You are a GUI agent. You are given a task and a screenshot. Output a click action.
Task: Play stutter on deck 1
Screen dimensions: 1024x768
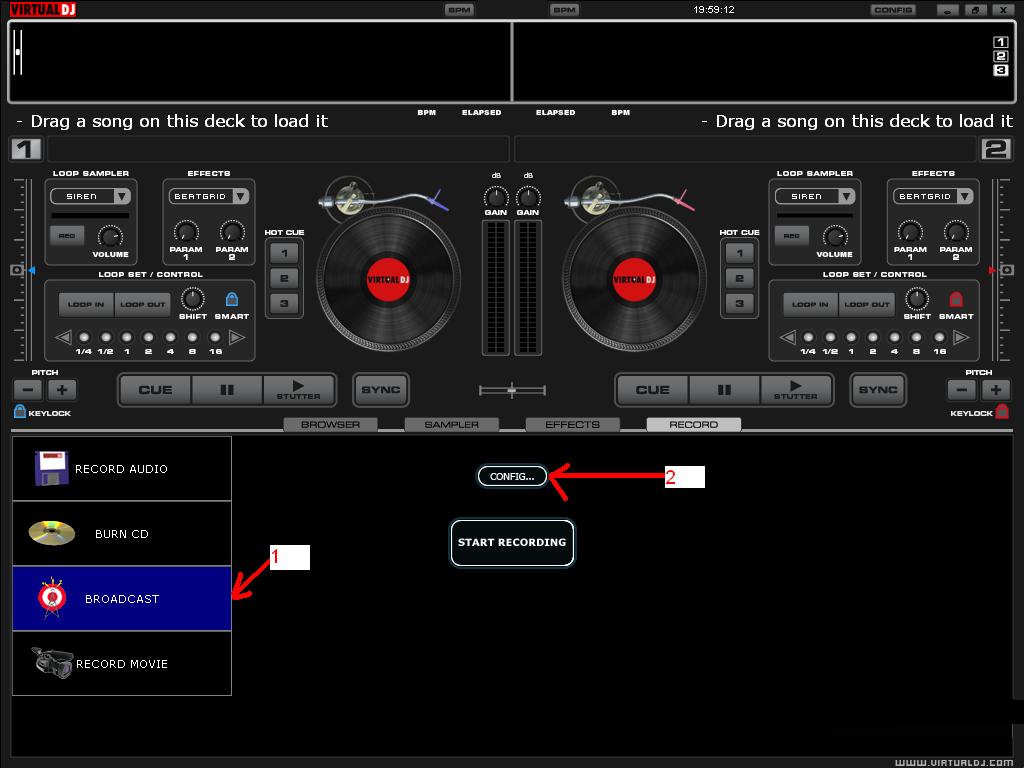pos(298,390)
